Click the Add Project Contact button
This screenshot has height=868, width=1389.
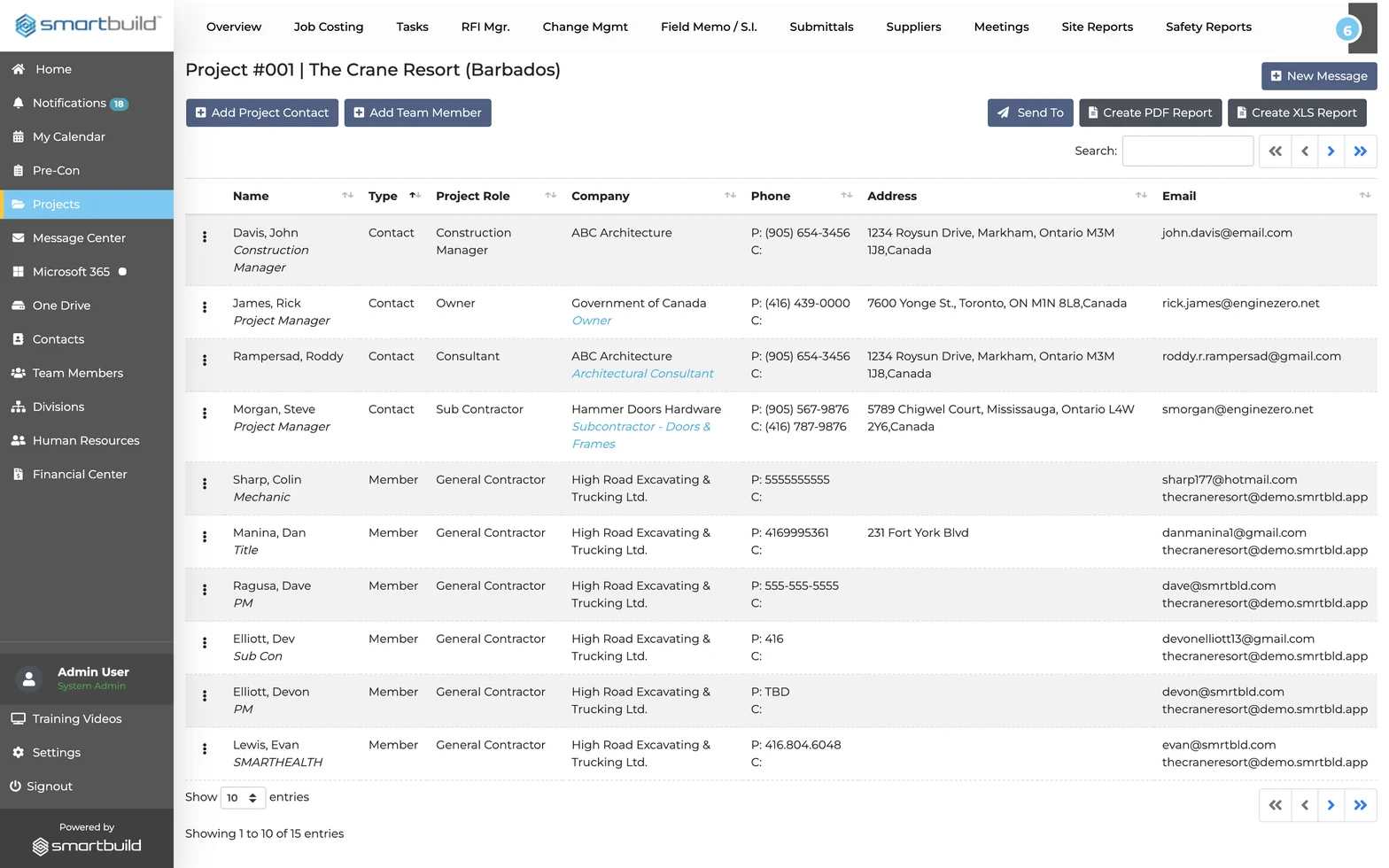262,112
